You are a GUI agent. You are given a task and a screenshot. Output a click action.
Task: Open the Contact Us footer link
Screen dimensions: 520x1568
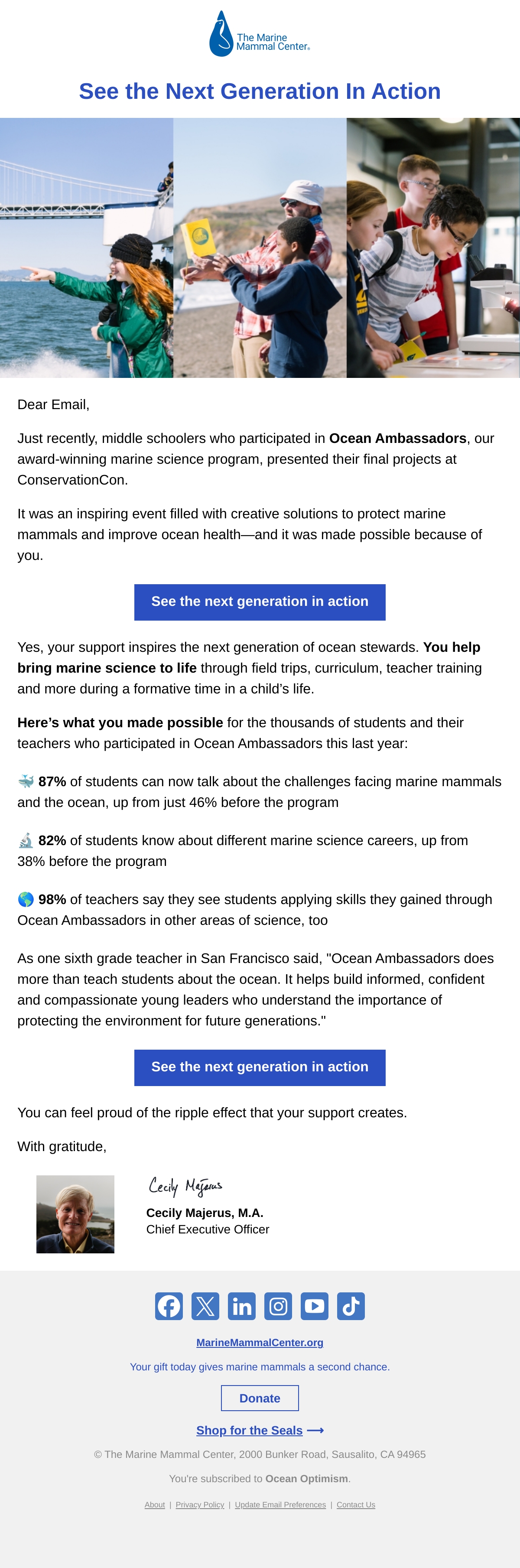[356, 1505]
